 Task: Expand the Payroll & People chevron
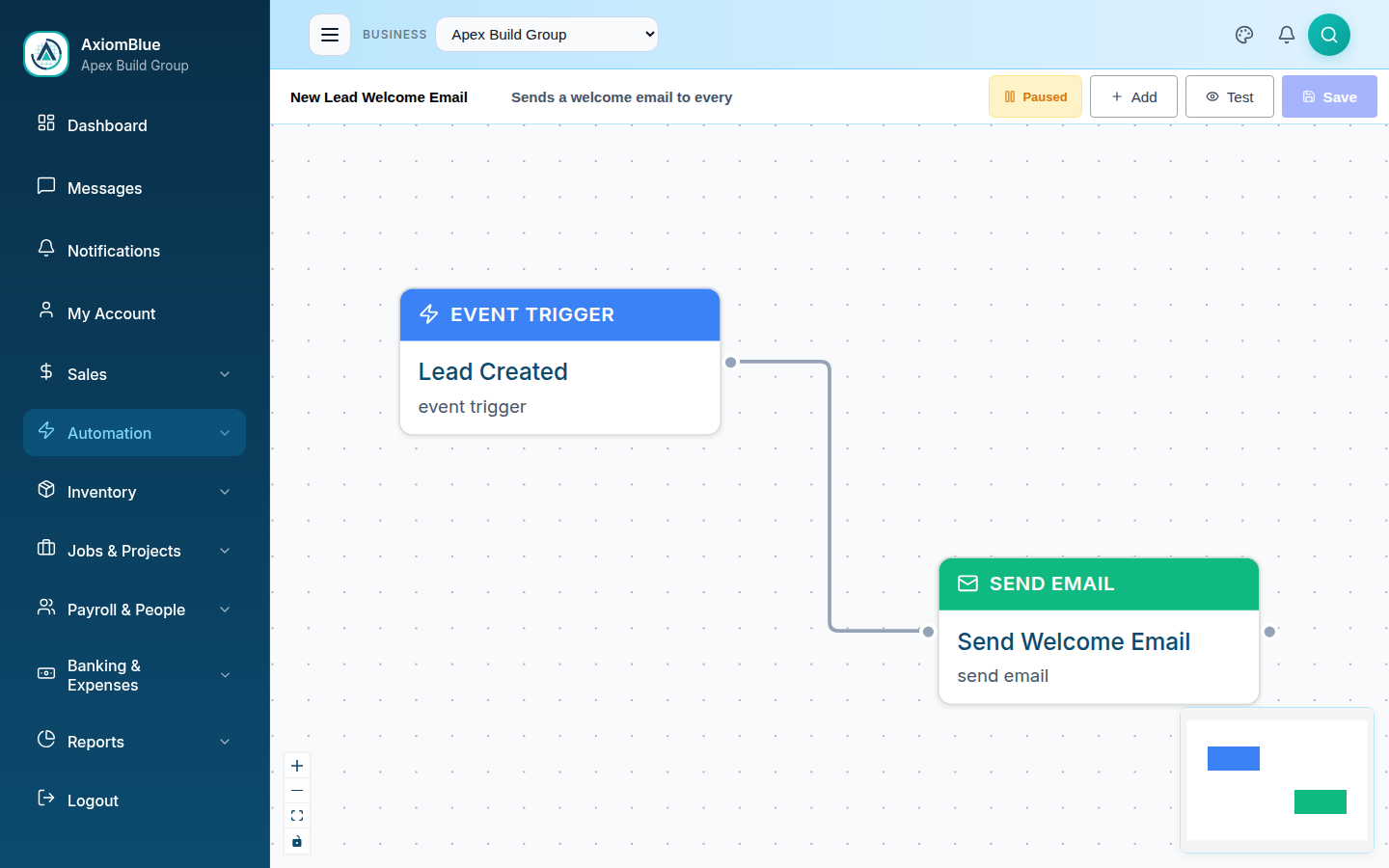[x=225, y=610]
